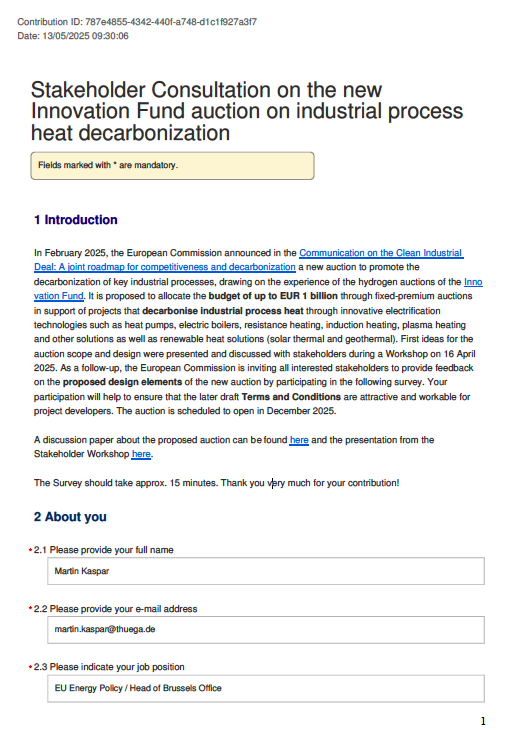505x732 pixels.
Task: Click the page number 1 at bottom
Action: pos(483,721)
